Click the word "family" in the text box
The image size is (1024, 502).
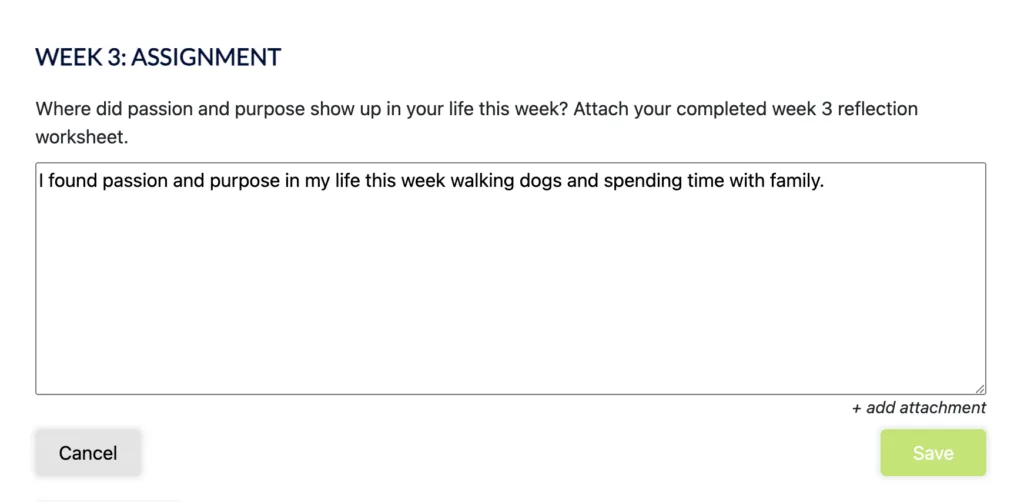pos(793,183)
